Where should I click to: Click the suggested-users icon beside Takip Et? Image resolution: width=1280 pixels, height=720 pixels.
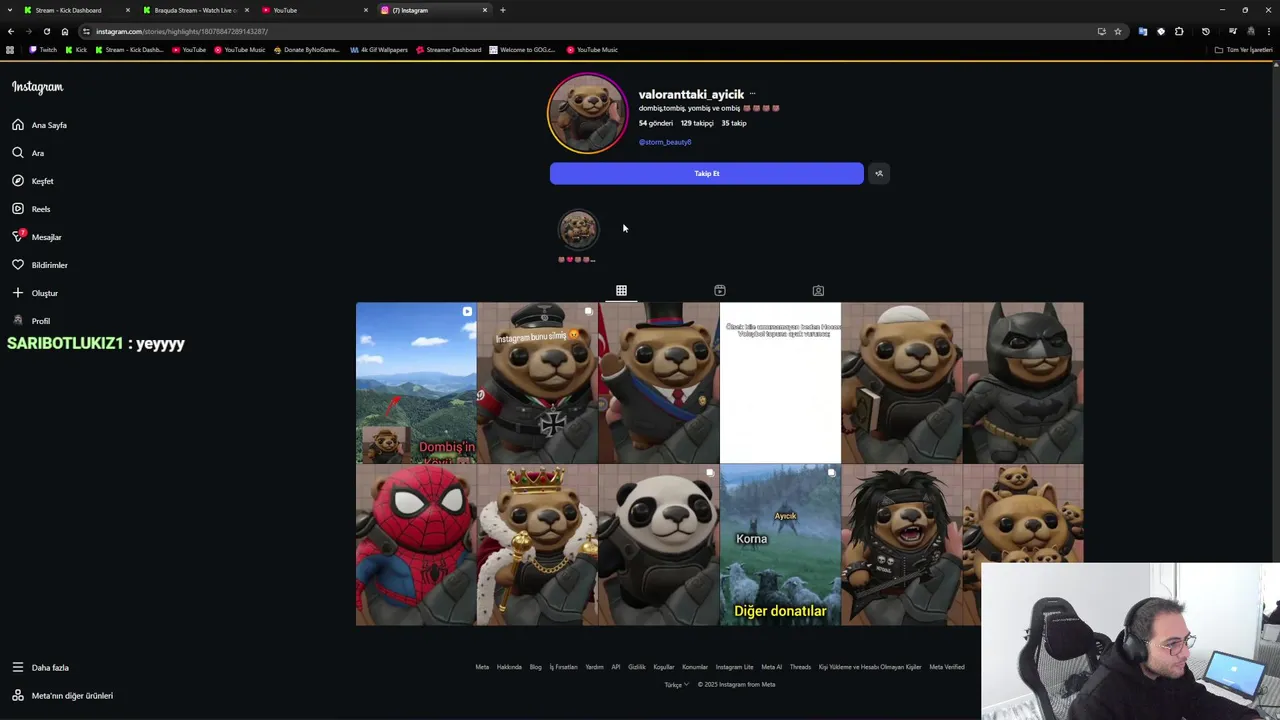tap(879, 173)
